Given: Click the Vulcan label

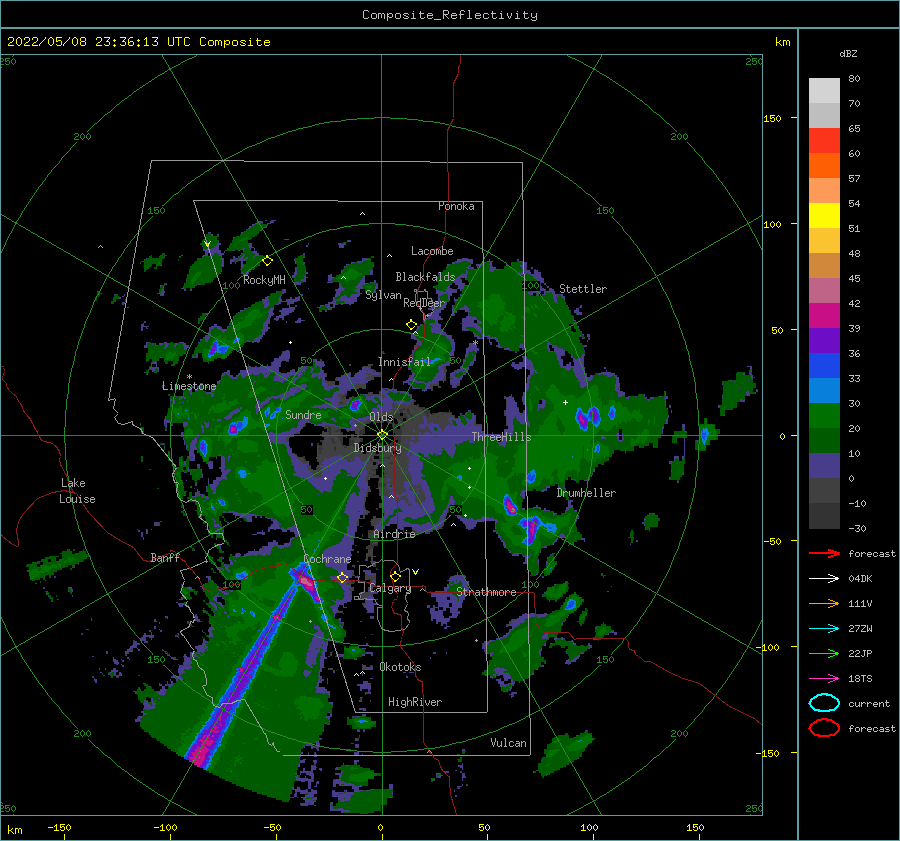Looking at the screenshot, I should click(x=509, y=743).
